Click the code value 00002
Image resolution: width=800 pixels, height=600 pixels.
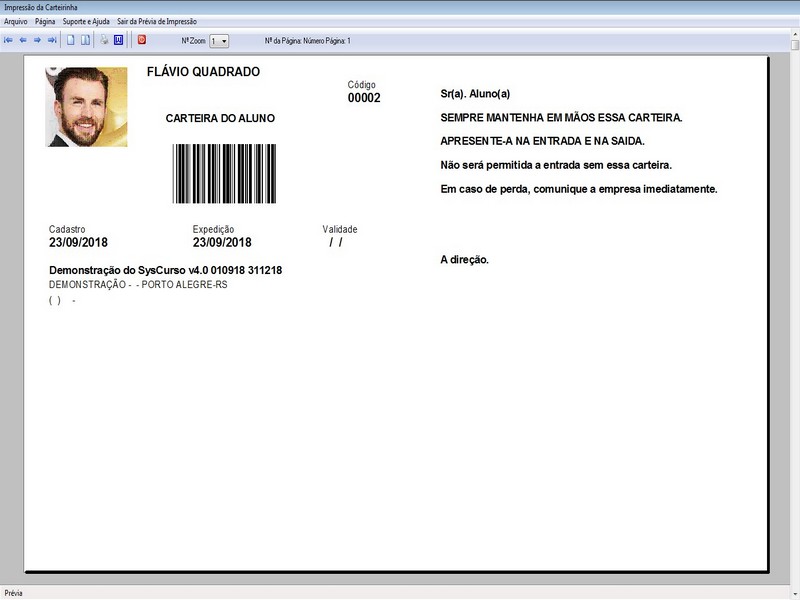(364, 98)
